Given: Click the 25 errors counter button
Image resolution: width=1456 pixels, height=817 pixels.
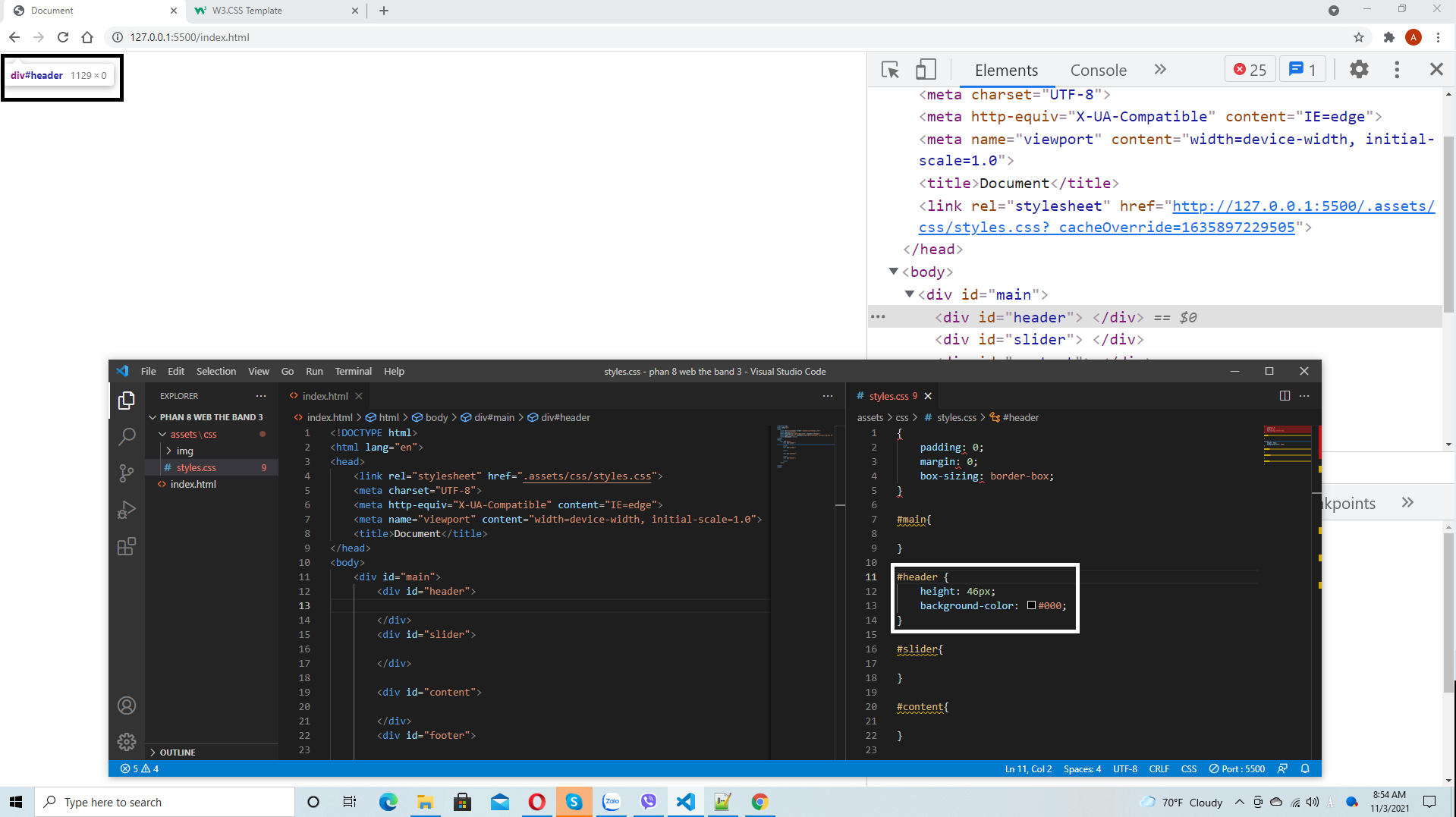Looking at the screenshot, I should click(x=1250, y=70).
